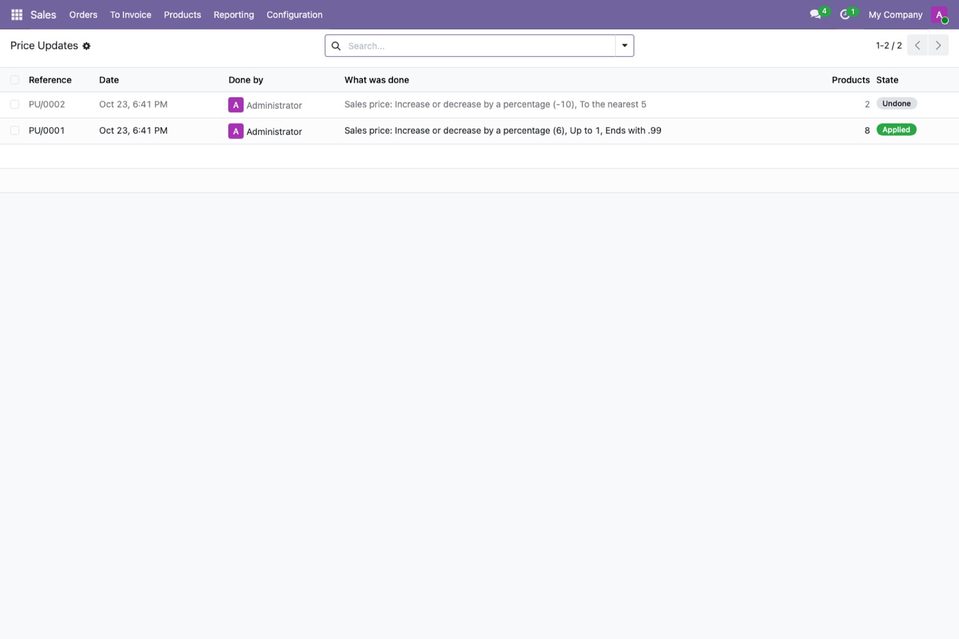Expand the search options dropdown arrow
This screenshot has height=639, width=959.
(624, 45)
